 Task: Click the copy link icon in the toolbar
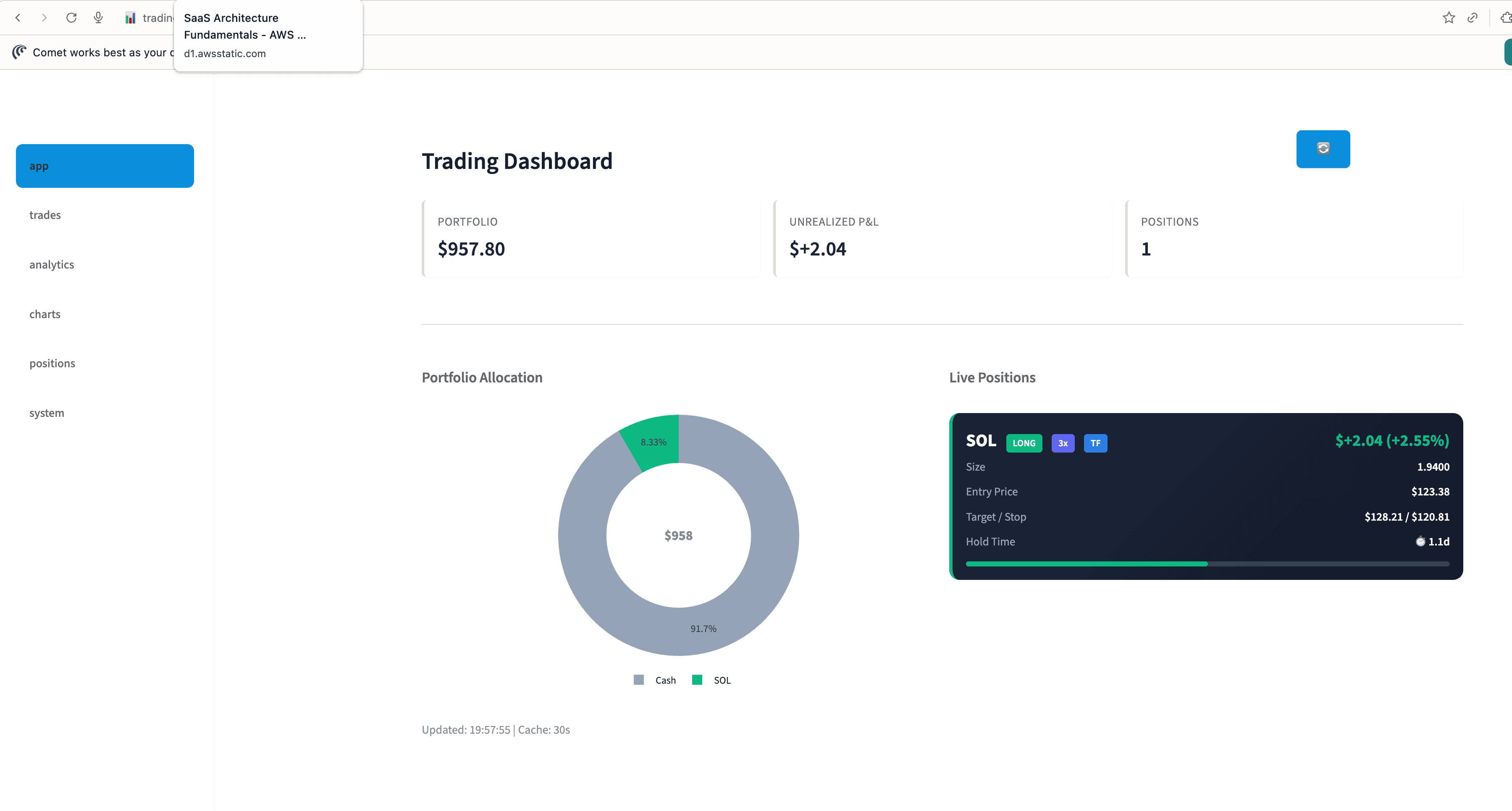click(x=1472, y=18)
